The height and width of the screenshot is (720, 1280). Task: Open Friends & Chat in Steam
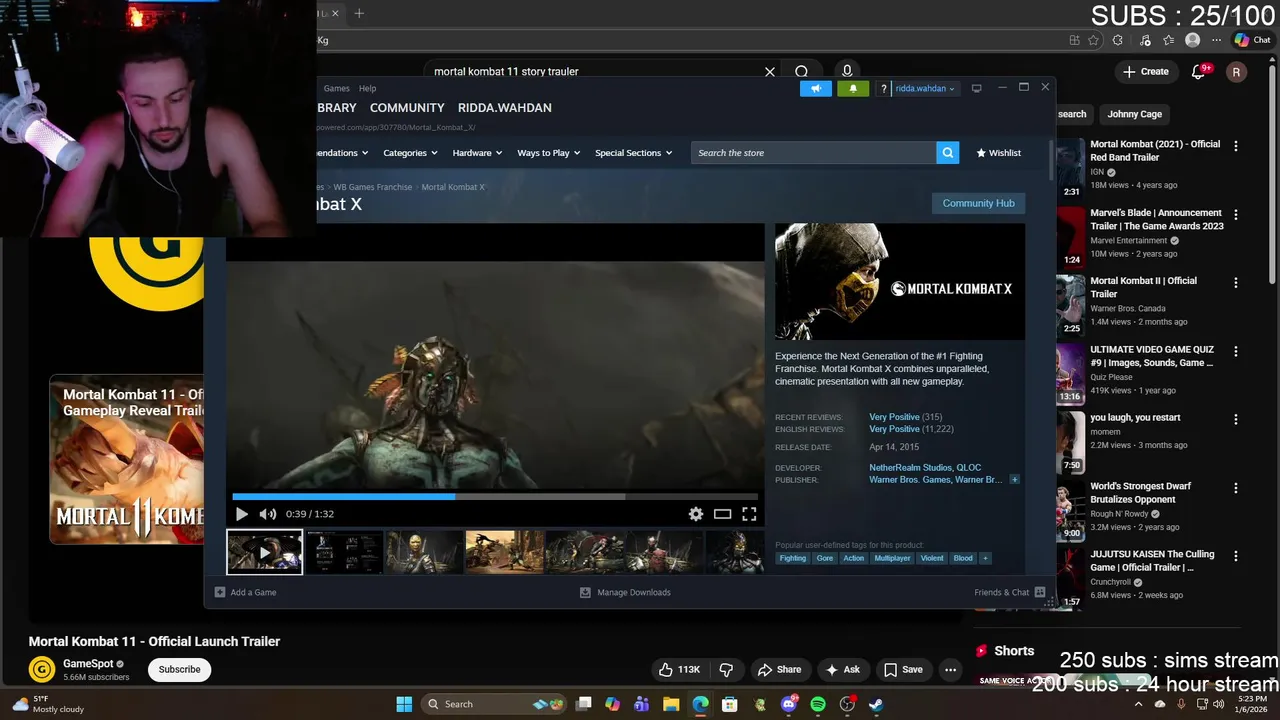click(1009, 592)
